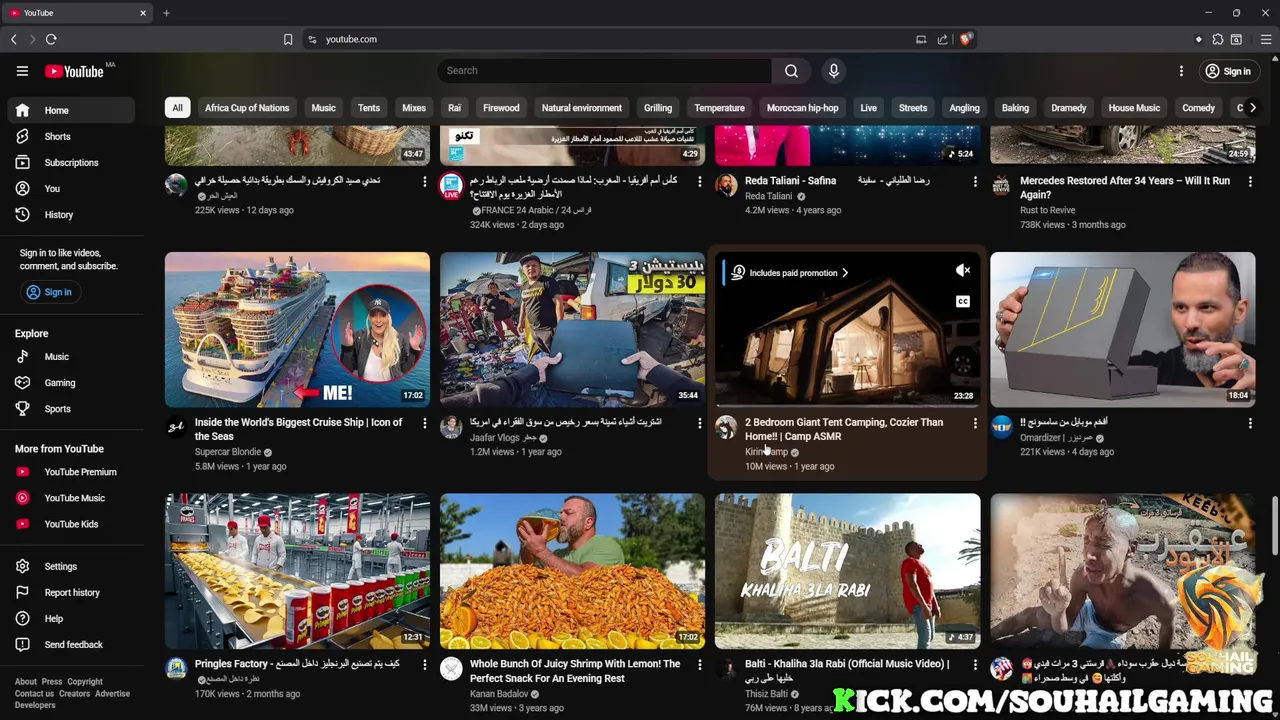Open more options for Pringles Factory video
Image resolution: width=1280 pixels, height=720 pixels.
[x=424, y=664]
